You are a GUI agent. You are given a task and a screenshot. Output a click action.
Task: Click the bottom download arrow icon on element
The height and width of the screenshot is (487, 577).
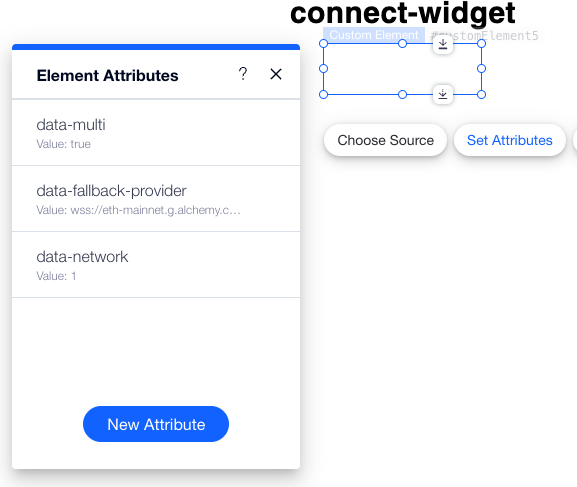point(443,94)
